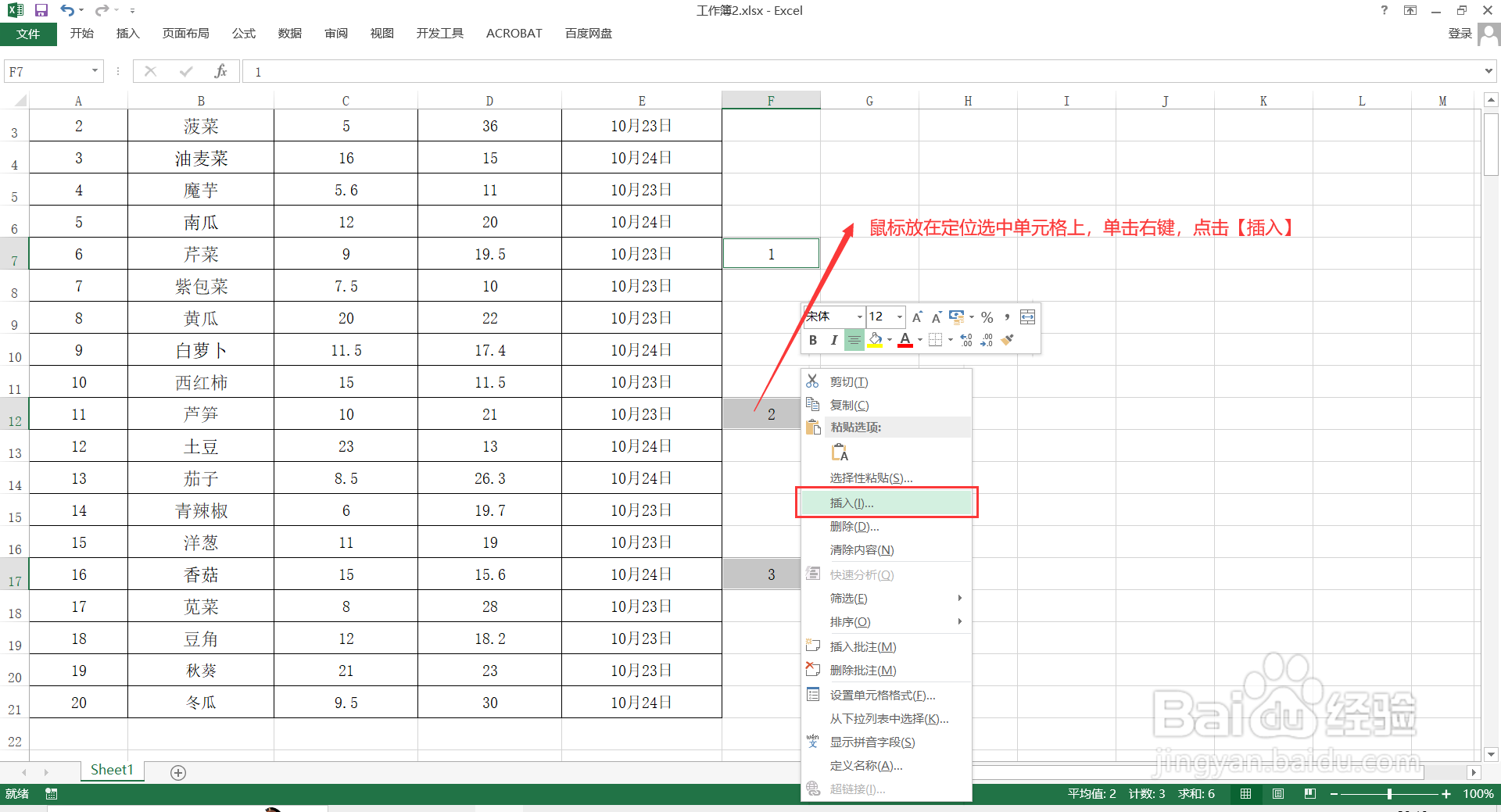Apply the yellow fill color button
The width and height of the screenshot is (1501, 812).
(x=876, y=340)
